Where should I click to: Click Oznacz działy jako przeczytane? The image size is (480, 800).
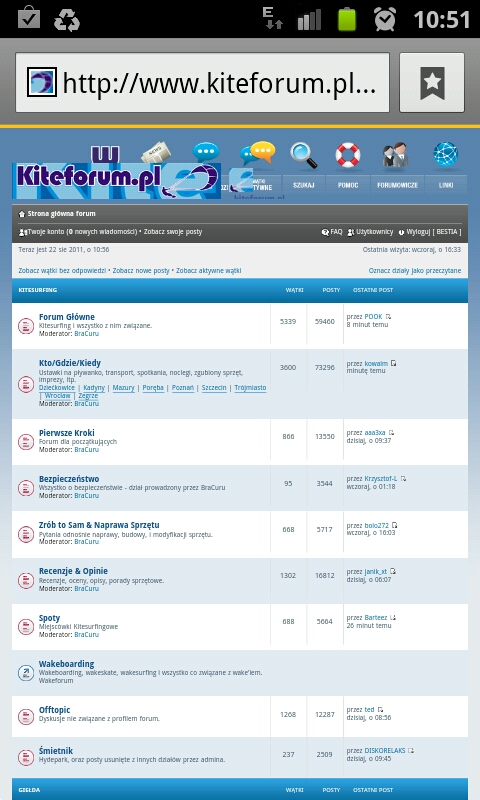point(415,271)
